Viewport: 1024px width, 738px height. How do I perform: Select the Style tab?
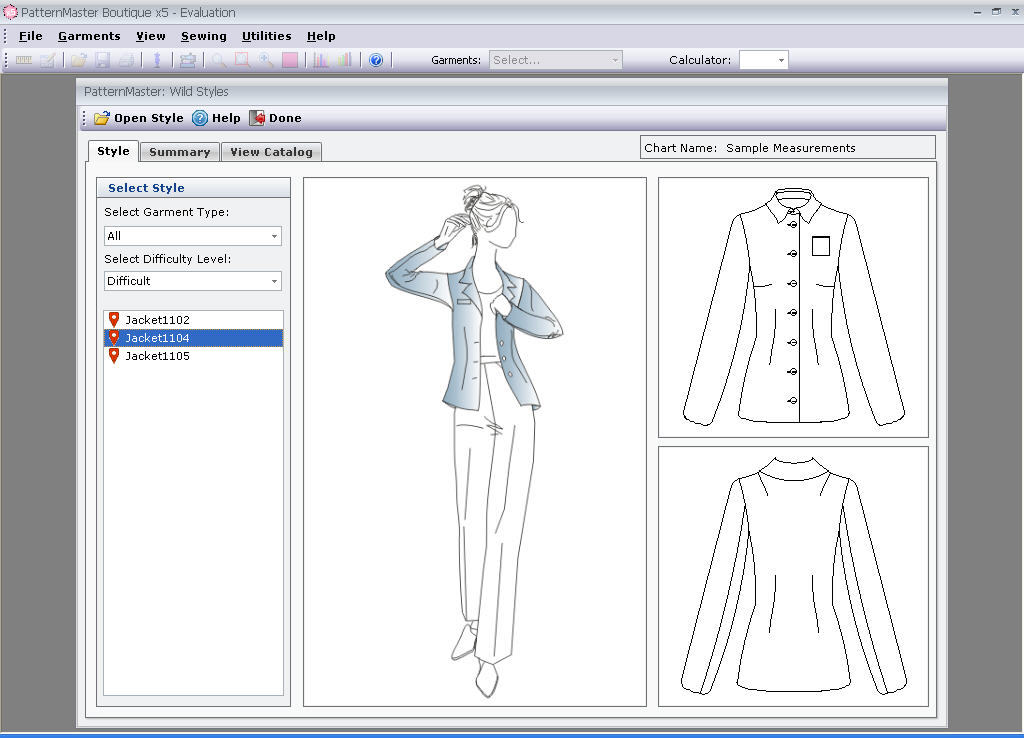click(x=113, y=151)
